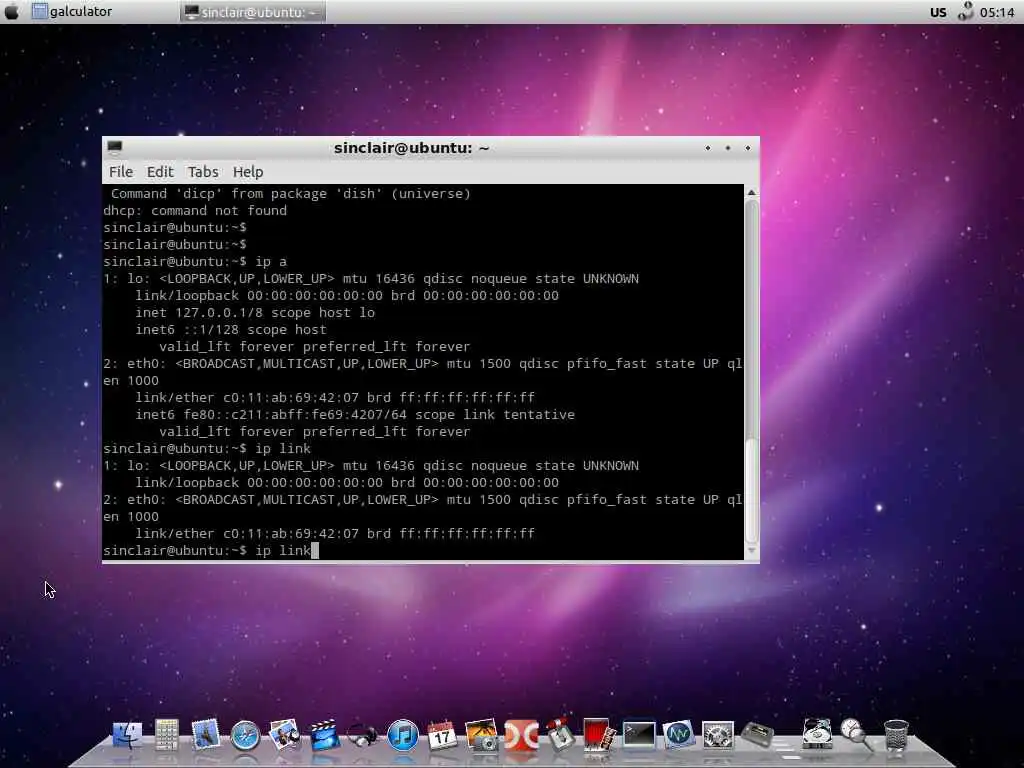Open the Automator-style robot icon in dock
This screenshot has height=768, width=1024.
coord(560,735)
